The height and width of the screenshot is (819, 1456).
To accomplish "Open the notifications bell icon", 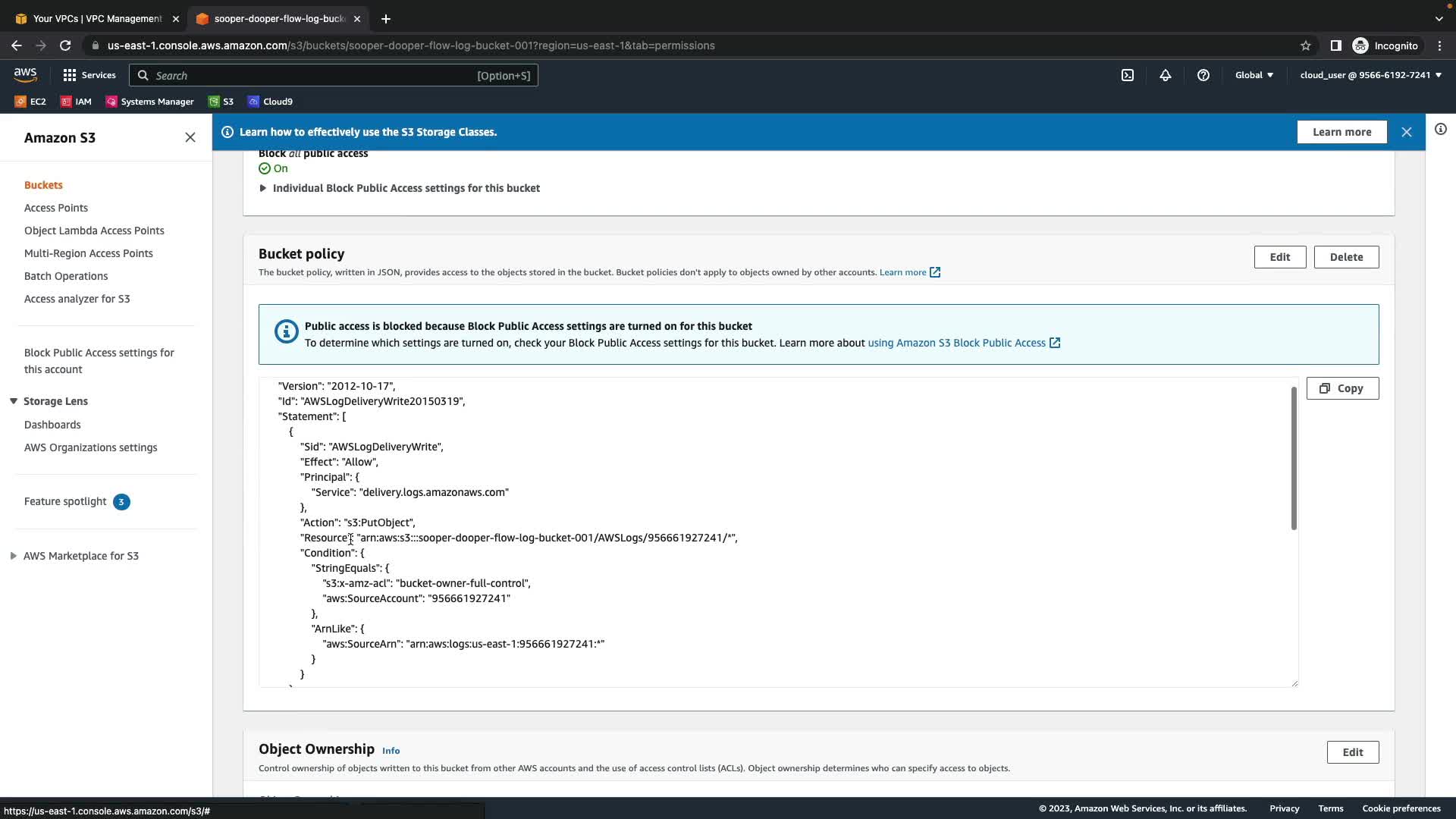I will 1166,75.
